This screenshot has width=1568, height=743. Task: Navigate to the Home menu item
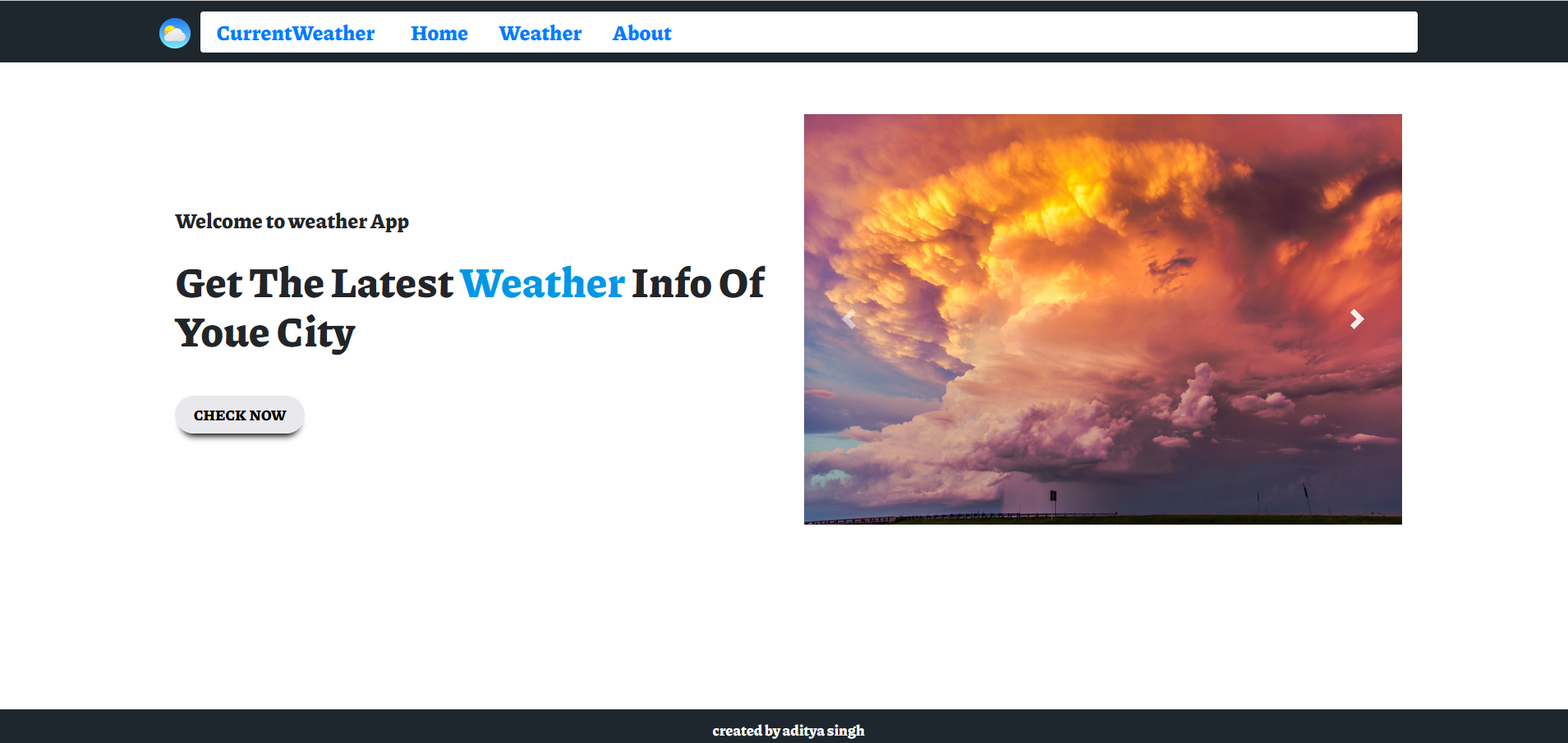(439, 33)
